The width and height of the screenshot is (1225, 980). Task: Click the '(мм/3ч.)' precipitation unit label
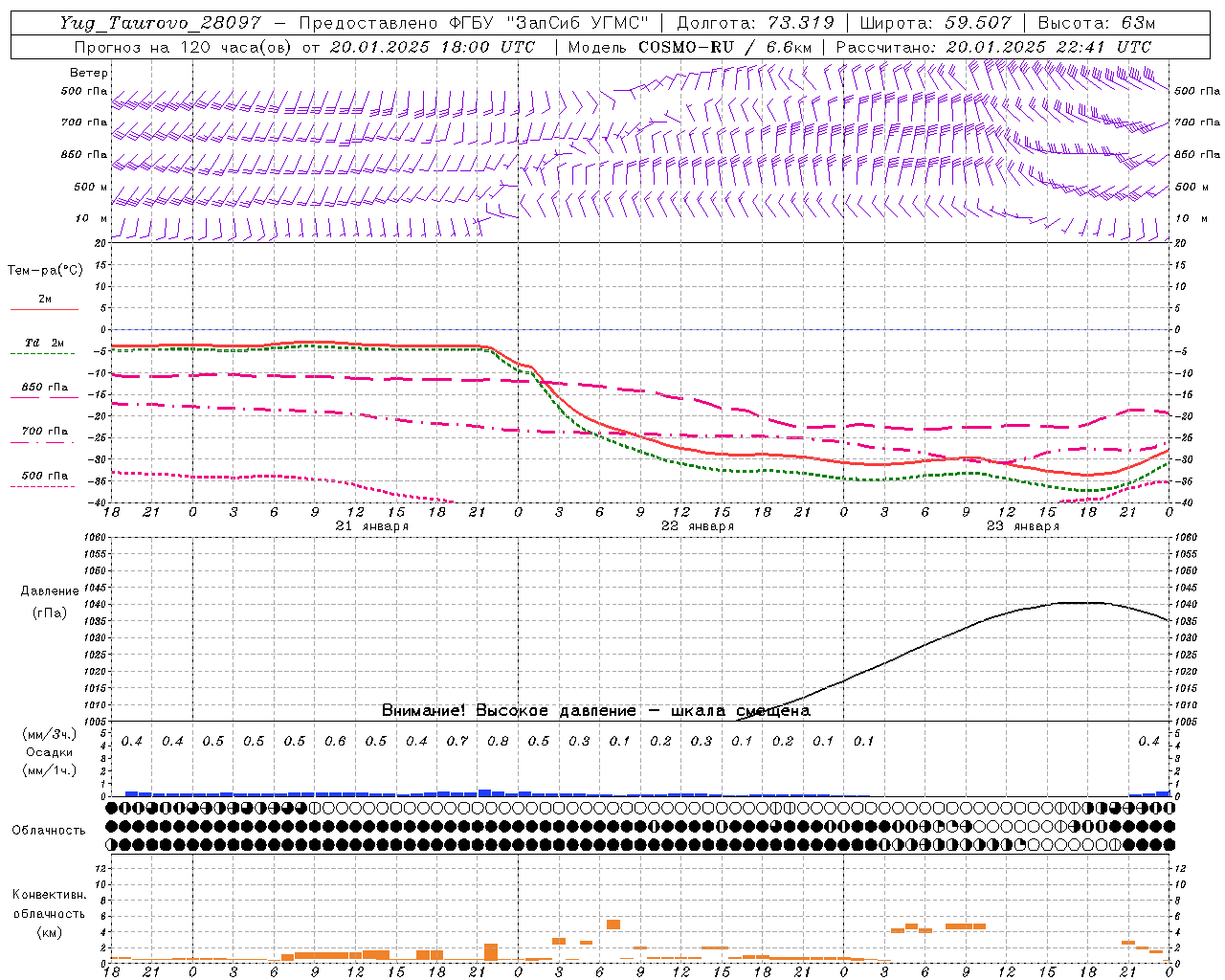point(50,734)
